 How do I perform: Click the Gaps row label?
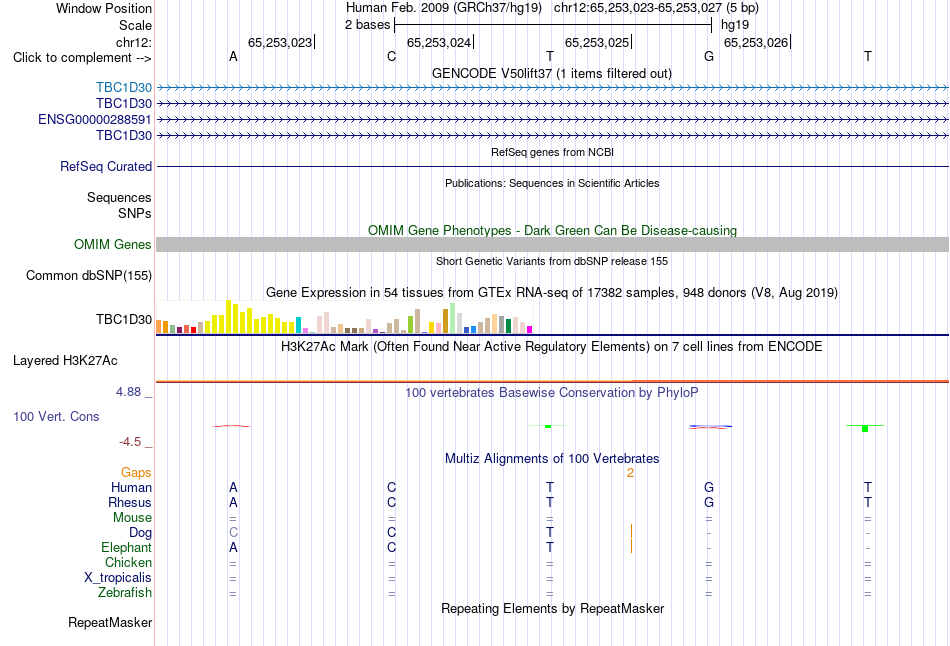coord(136,472)
